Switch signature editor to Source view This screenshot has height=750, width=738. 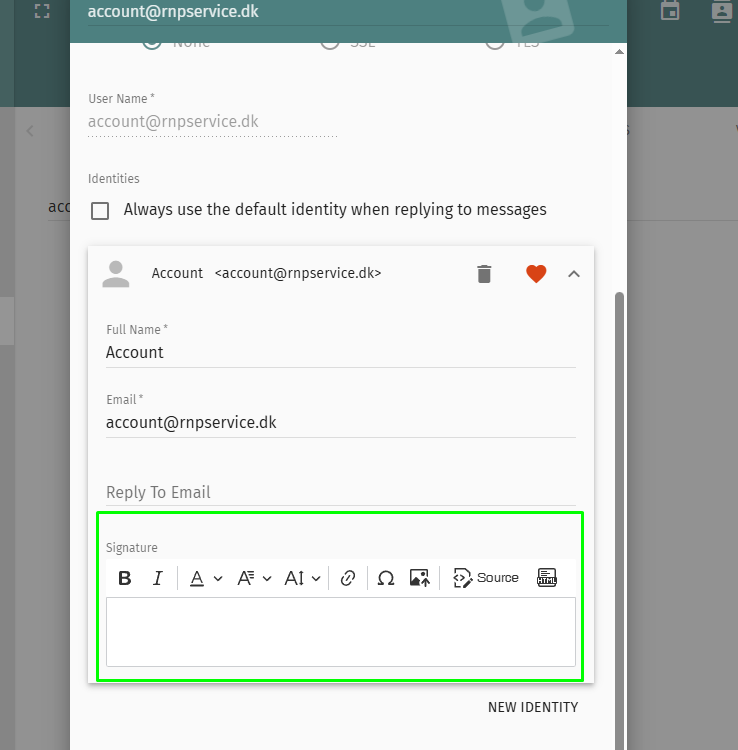tap(486, 578)
